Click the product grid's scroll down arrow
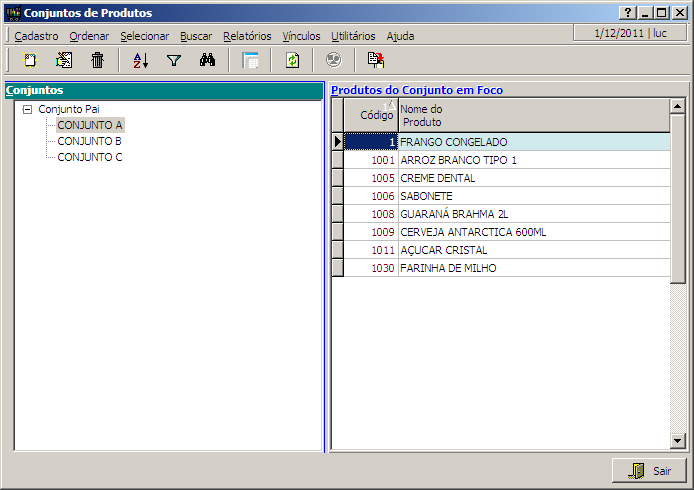 677,441
